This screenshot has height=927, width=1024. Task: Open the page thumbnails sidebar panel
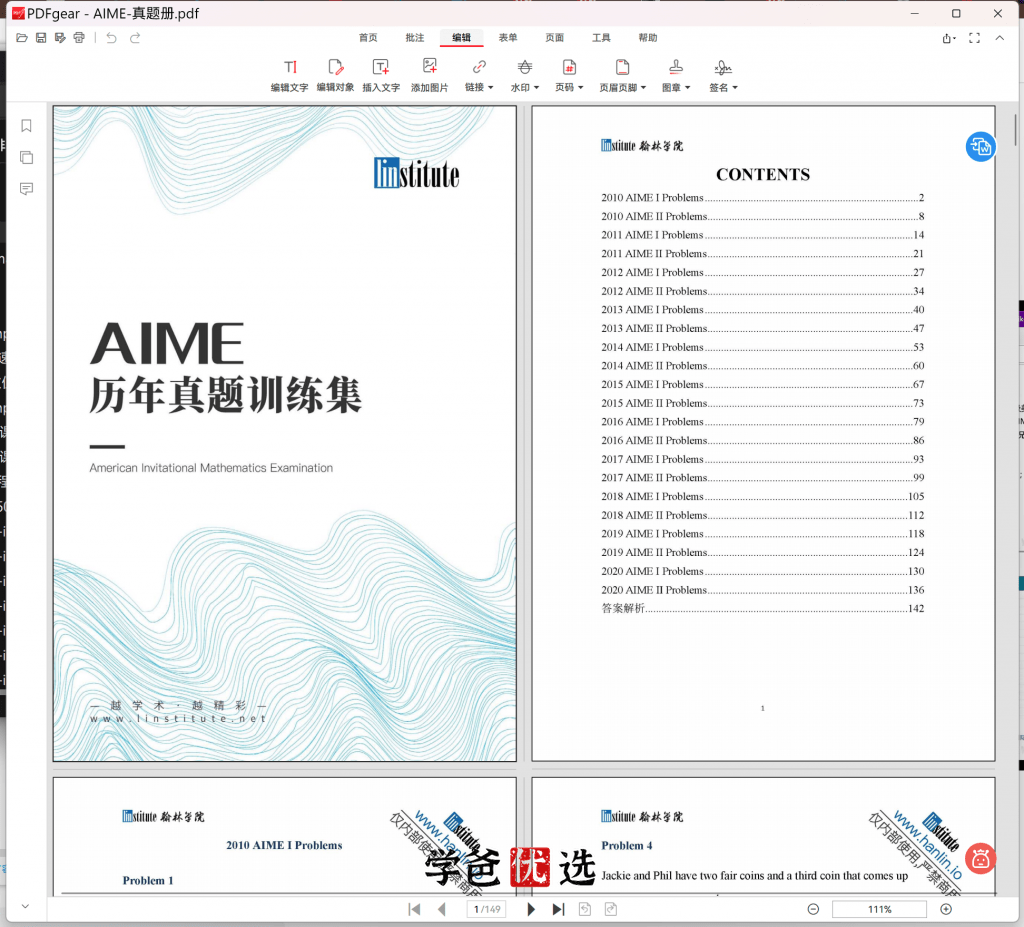pyautogui.click(x=26, y=157)
